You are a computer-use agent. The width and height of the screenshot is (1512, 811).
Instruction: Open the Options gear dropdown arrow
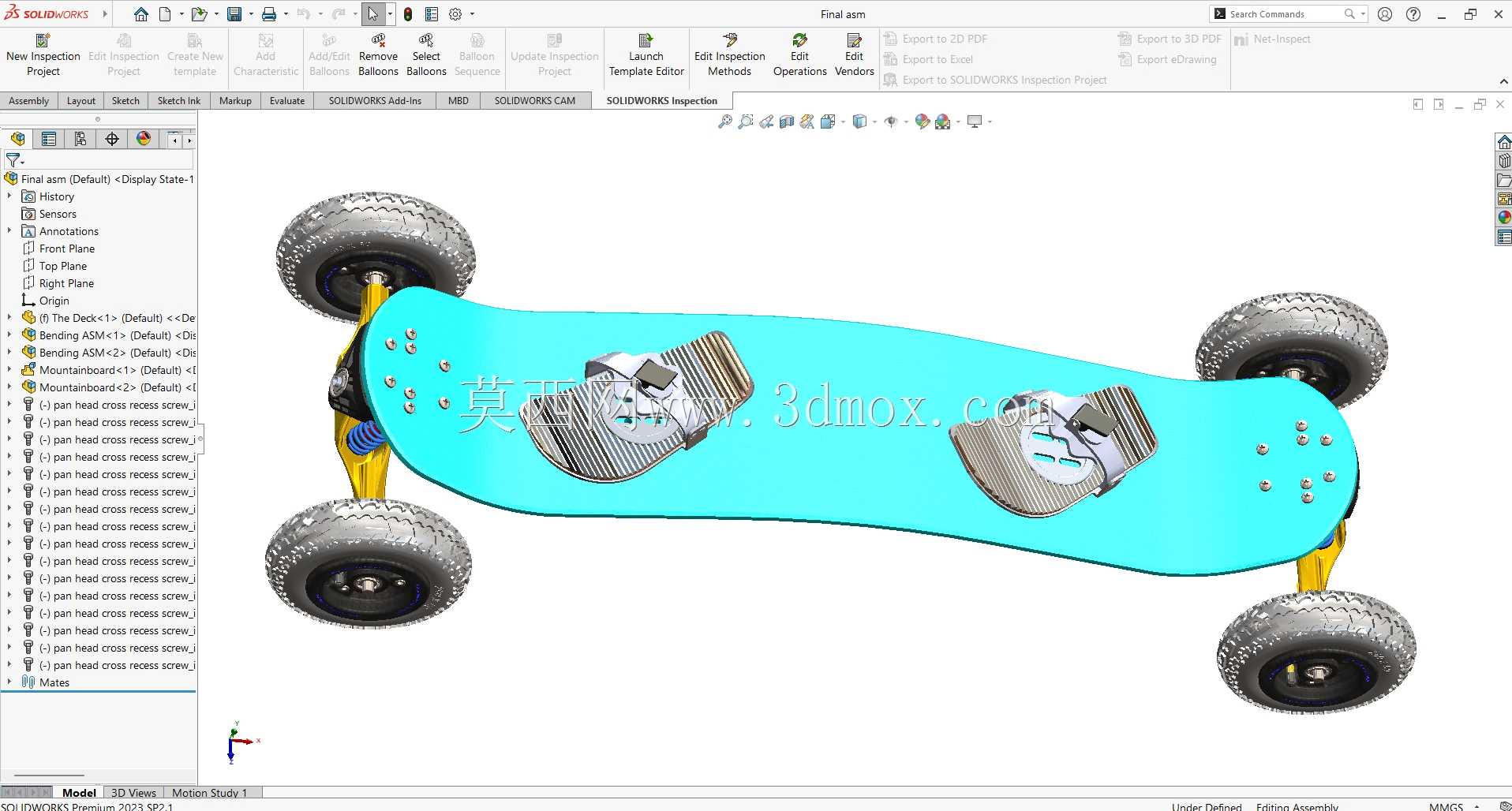[472, 14]
